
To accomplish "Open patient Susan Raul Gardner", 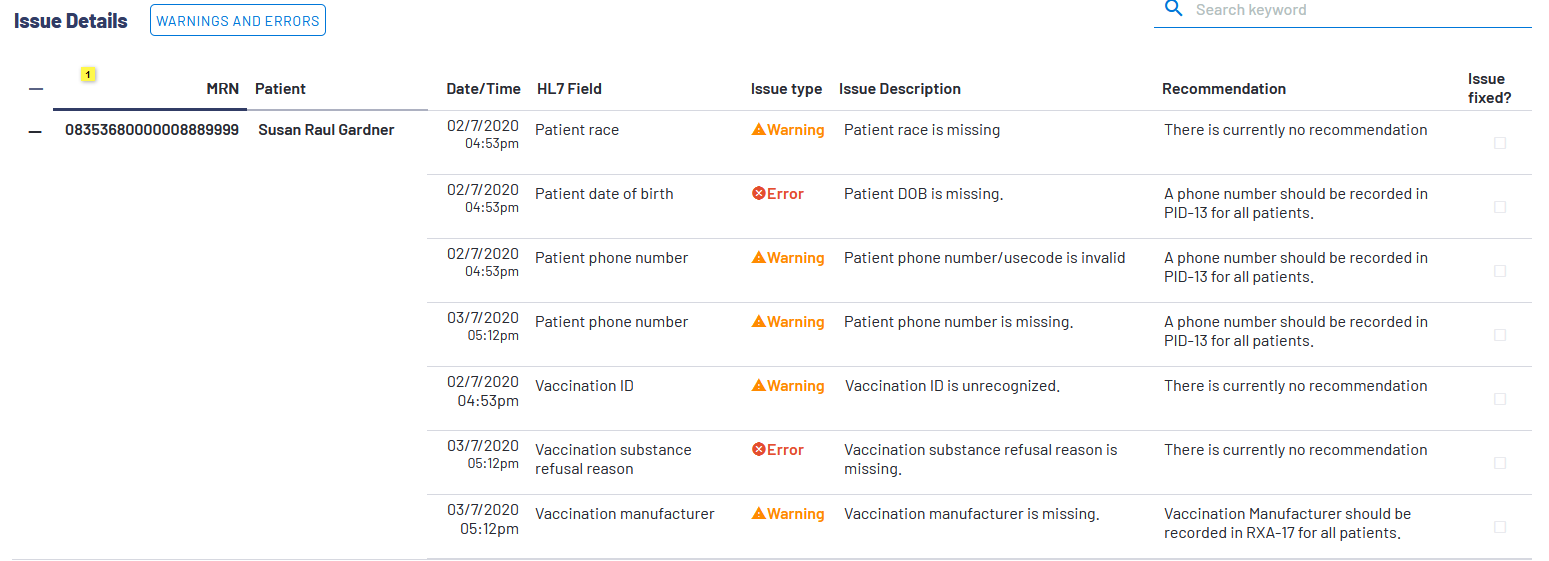I will 326,130.
